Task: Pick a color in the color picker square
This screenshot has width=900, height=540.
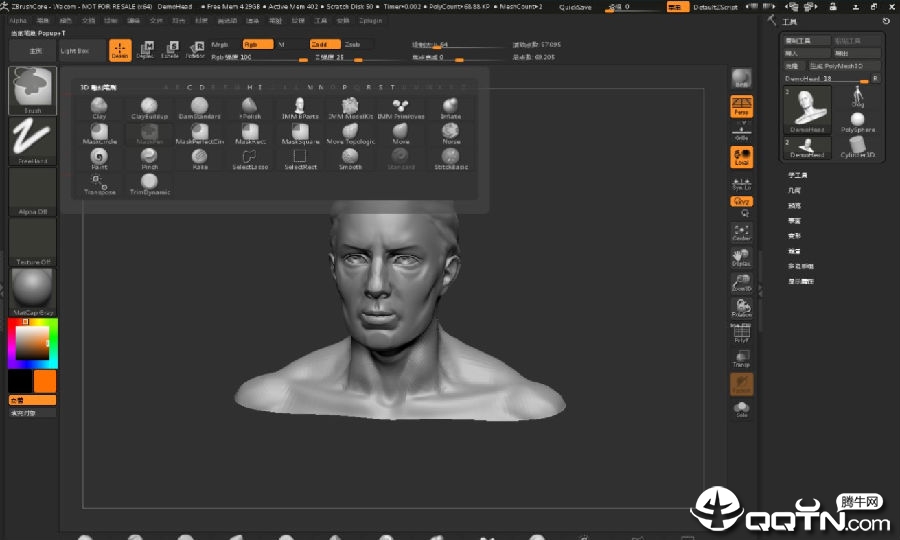Action: [32, 343]
